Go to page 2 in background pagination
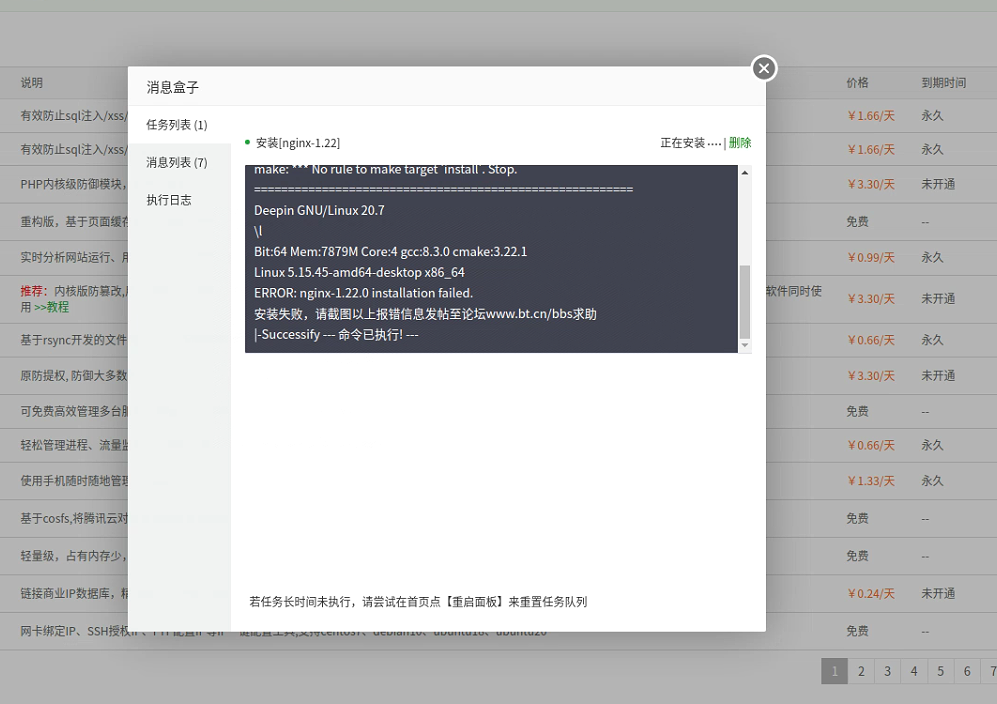 pos(861,671)
